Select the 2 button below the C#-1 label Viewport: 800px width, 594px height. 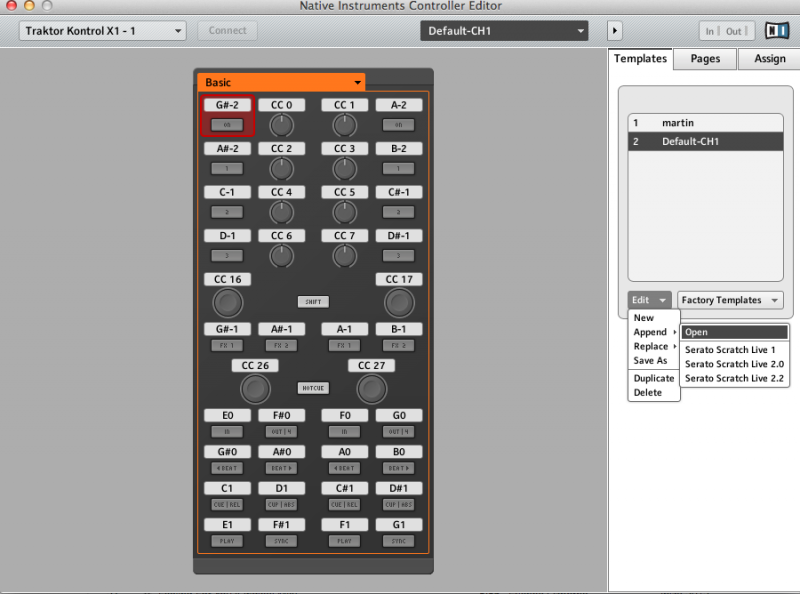pyautogui.click(x=398, y=212)
